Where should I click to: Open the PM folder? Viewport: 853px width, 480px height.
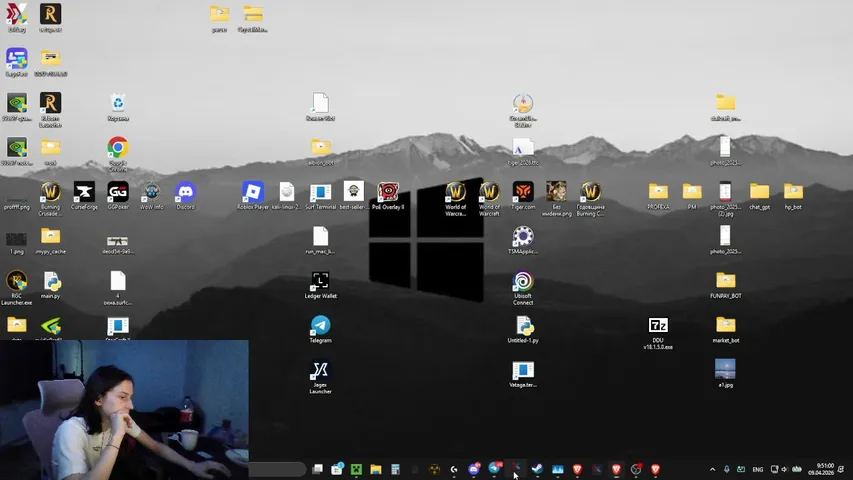[692, 196]
